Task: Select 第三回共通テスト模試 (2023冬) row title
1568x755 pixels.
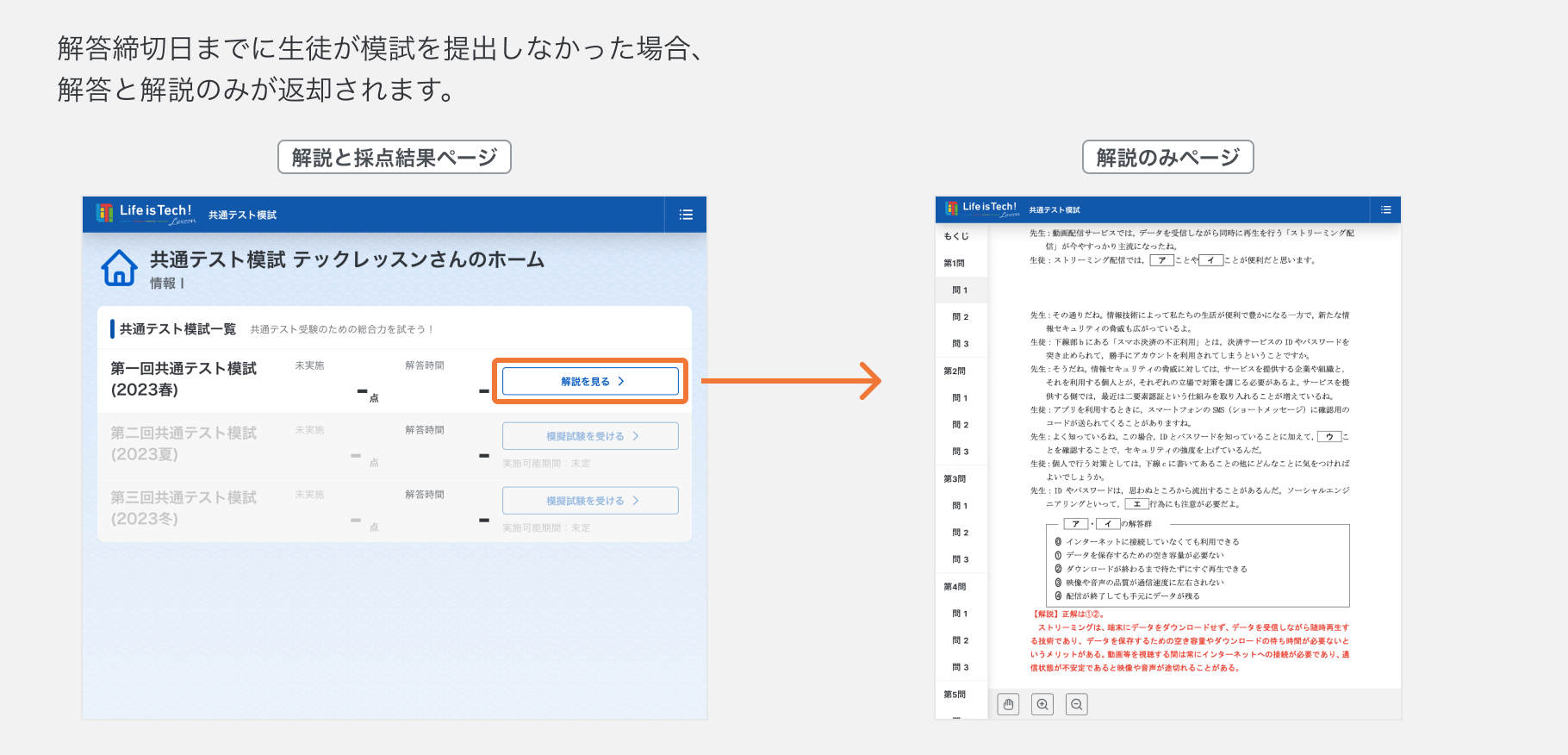Action: coord(184,508)
